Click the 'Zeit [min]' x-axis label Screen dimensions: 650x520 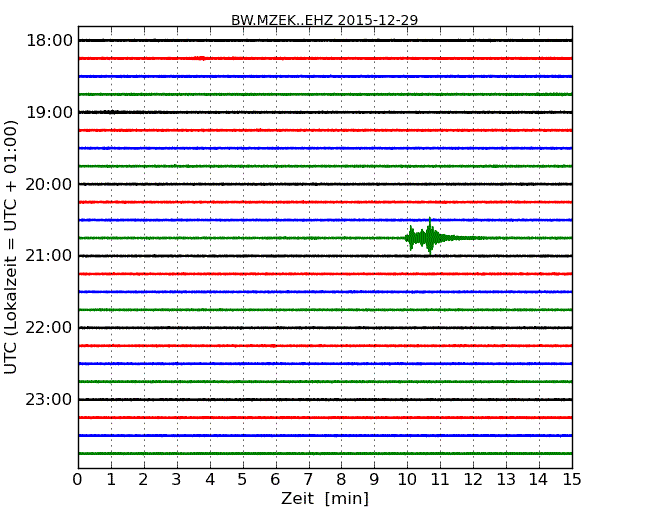(324, 499)
